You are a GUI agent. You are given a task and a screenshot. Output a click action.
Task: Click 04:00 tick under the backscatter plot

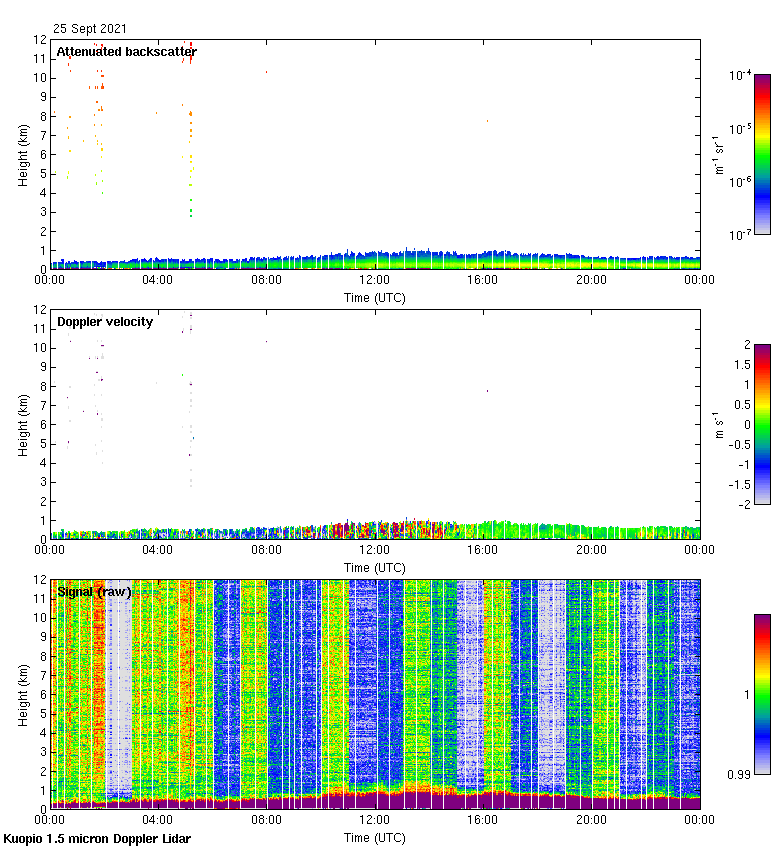[x=158, y=282]
